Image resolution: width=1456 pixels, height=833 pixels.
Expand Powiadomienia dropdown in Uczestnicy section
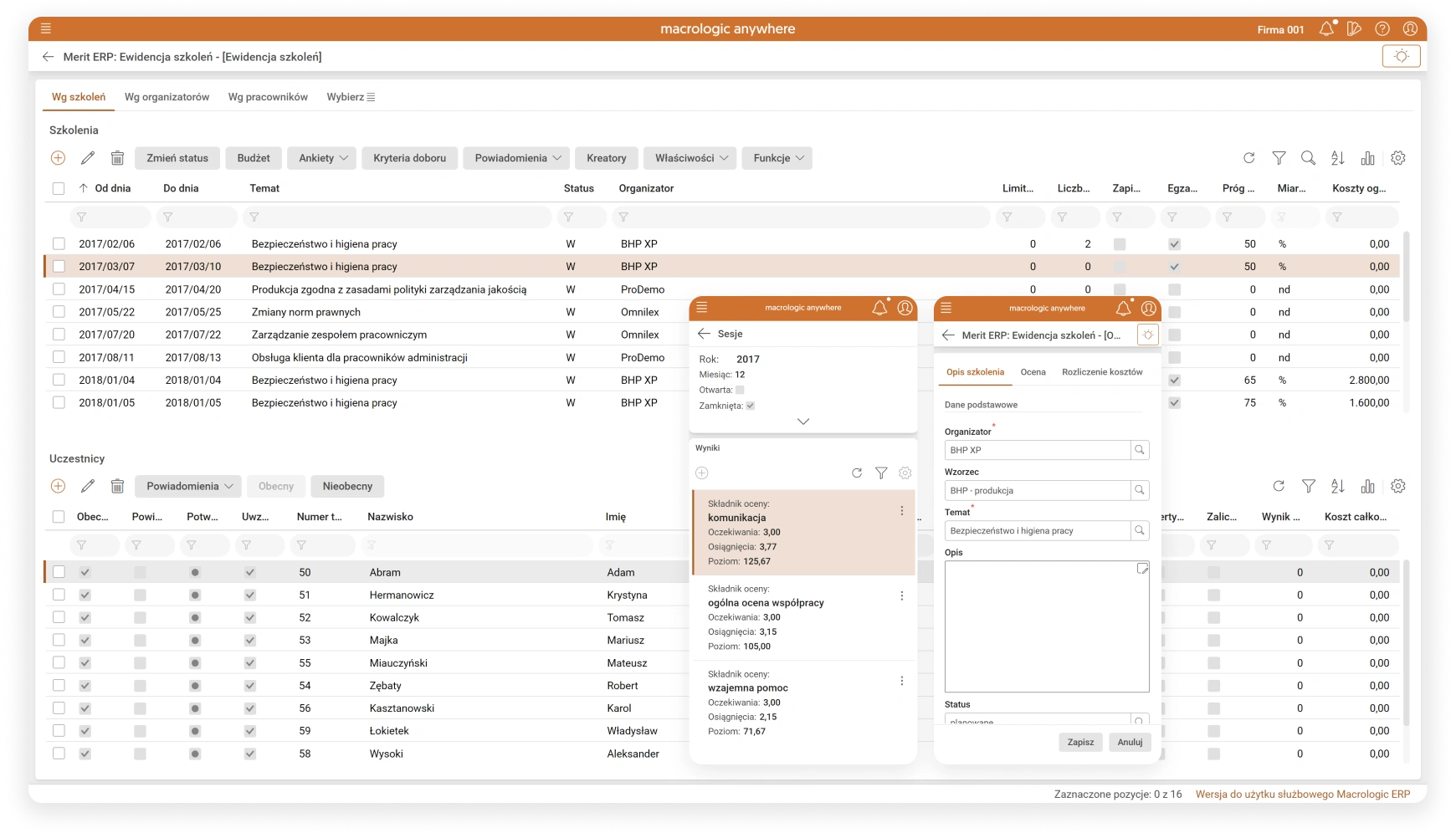[x=188, y=486]
